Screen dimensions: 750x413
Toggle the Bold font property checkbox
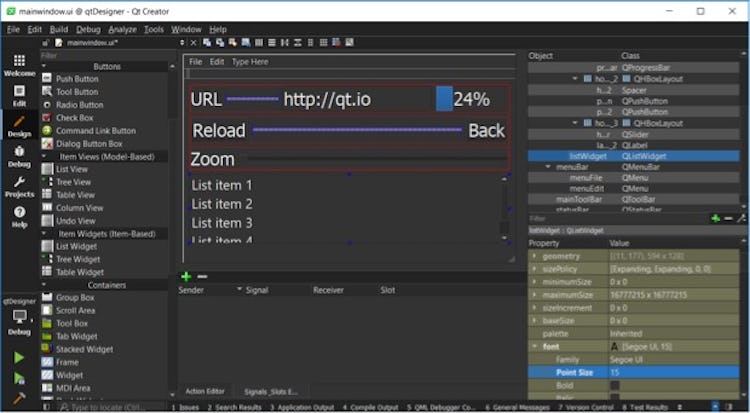[615, 385]
